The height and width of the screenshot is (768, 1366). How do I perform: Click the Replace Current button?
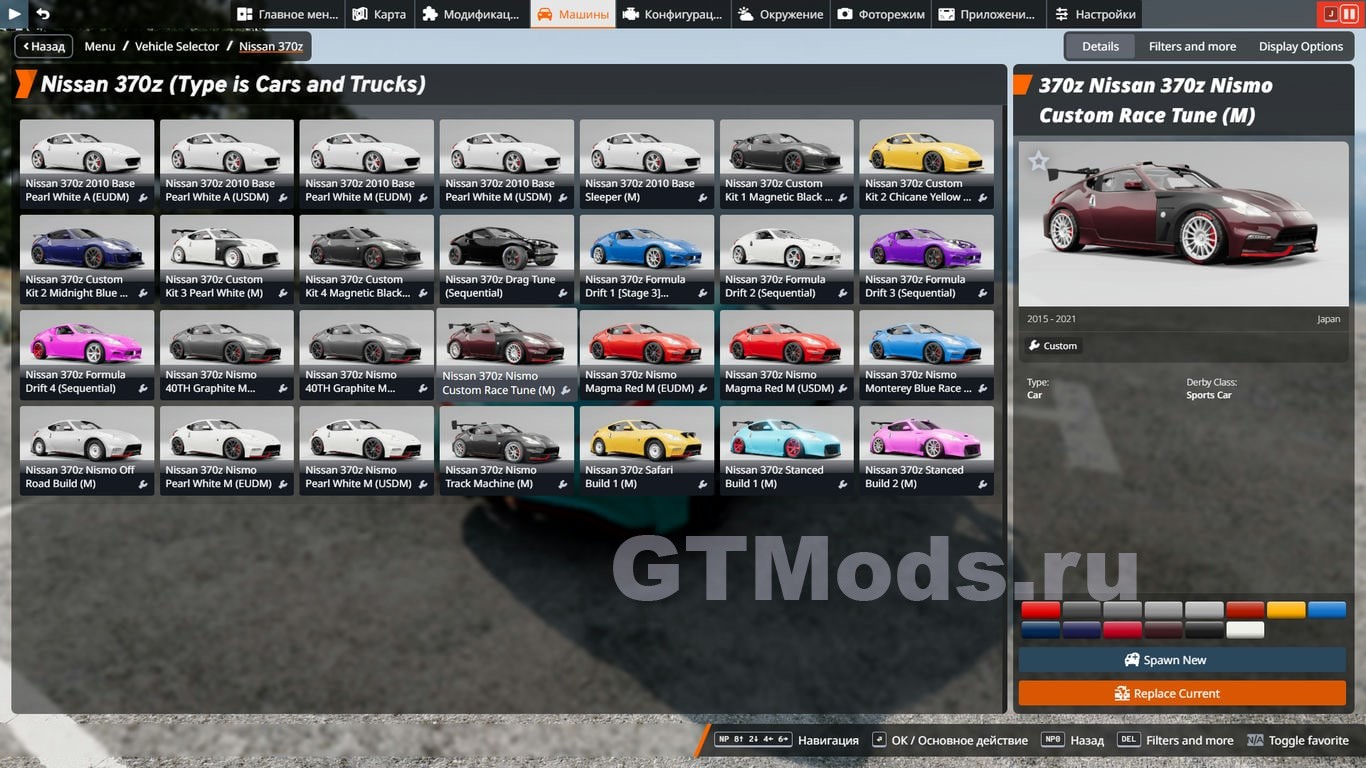point(1182,693)
